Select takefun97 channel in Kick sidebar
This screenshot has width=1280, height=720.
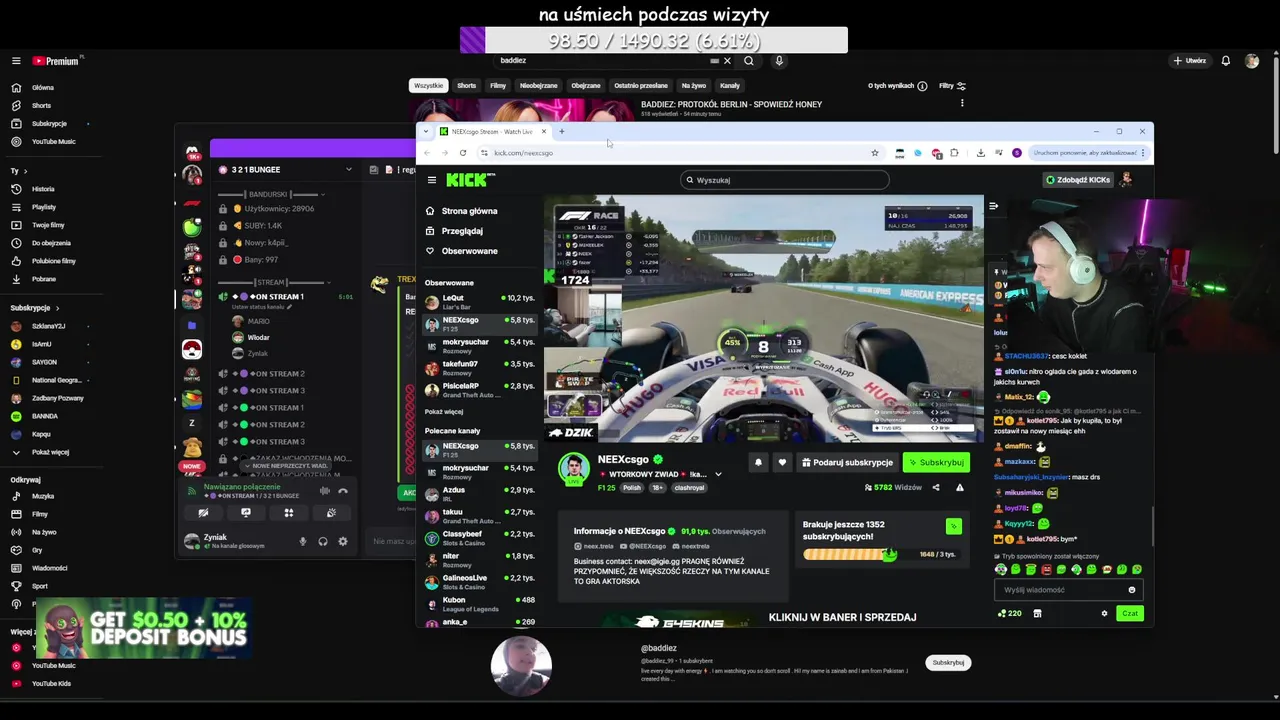480,367
